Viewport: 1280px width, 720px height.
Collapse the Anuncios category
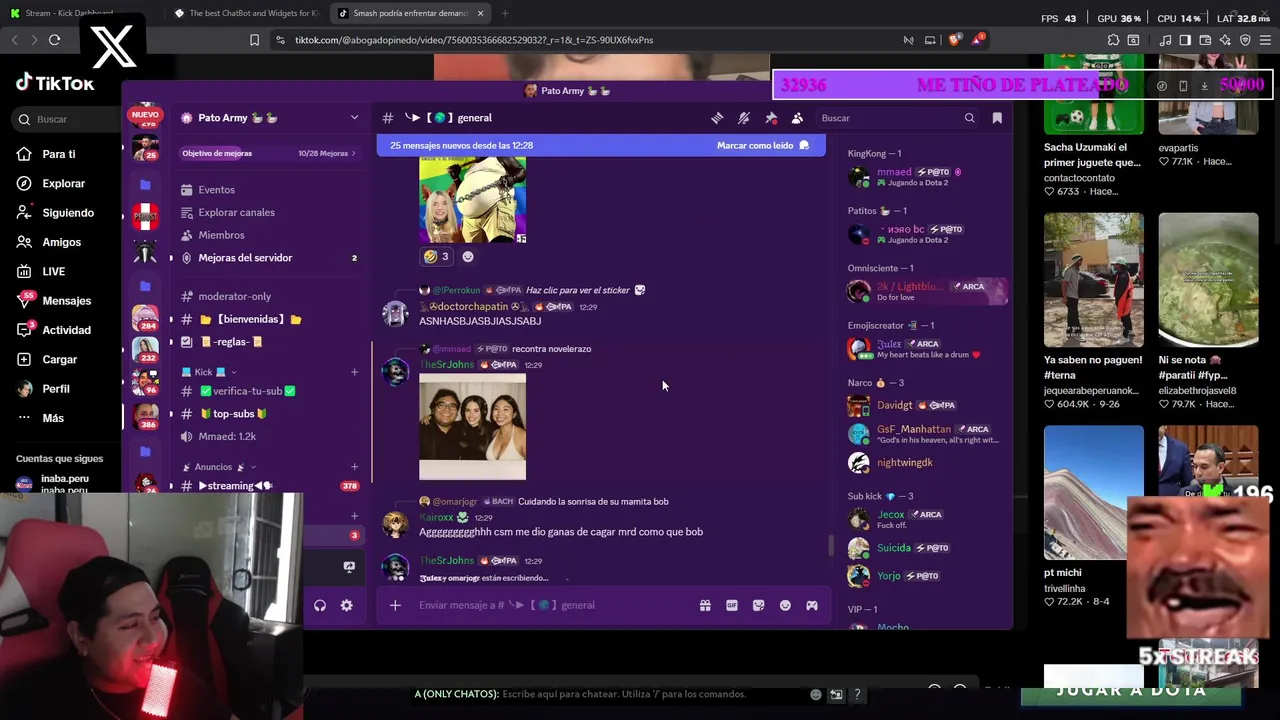tap(219, 467)
